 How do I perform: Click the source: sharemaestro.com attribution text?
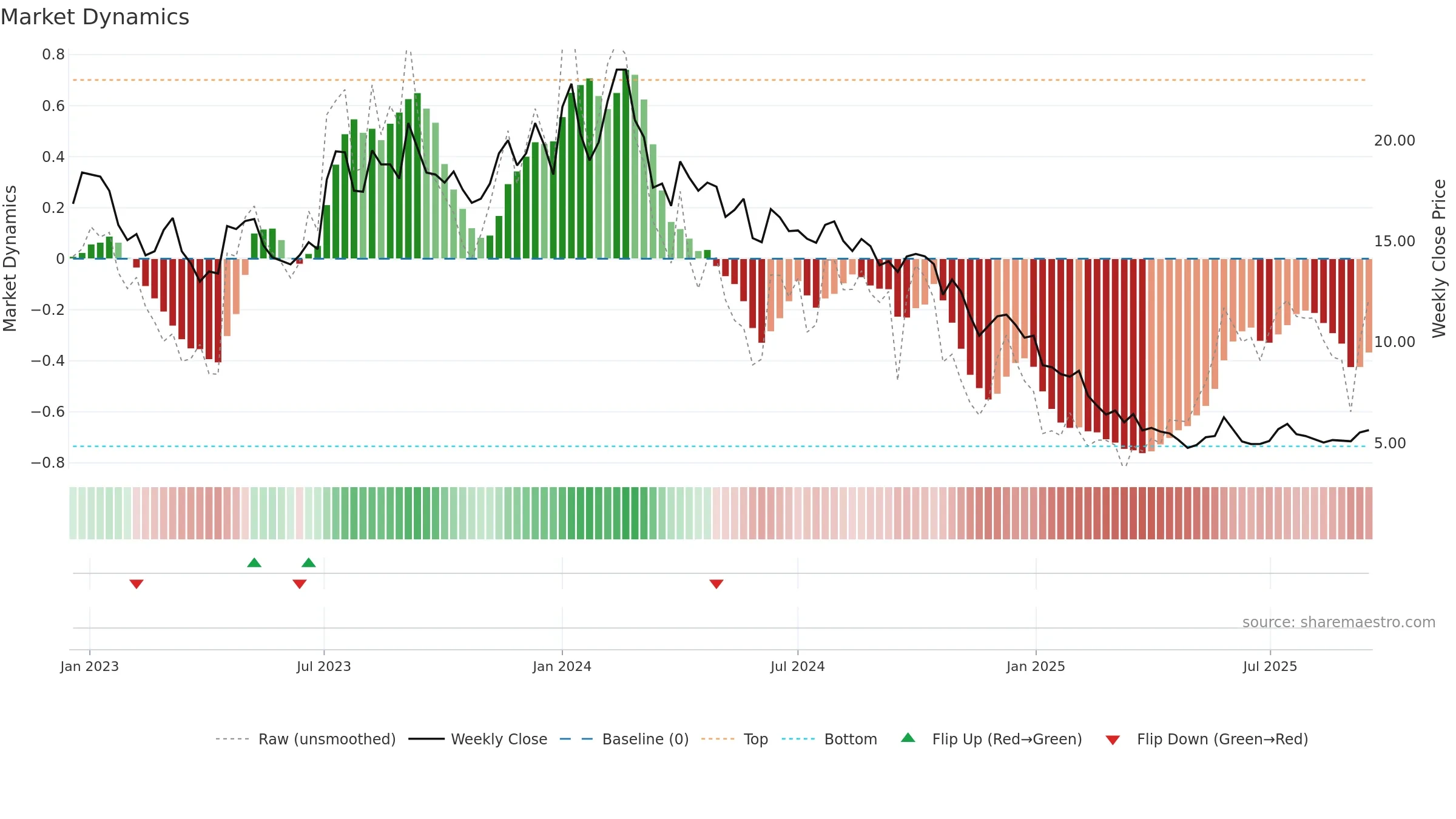(1339, 622)
